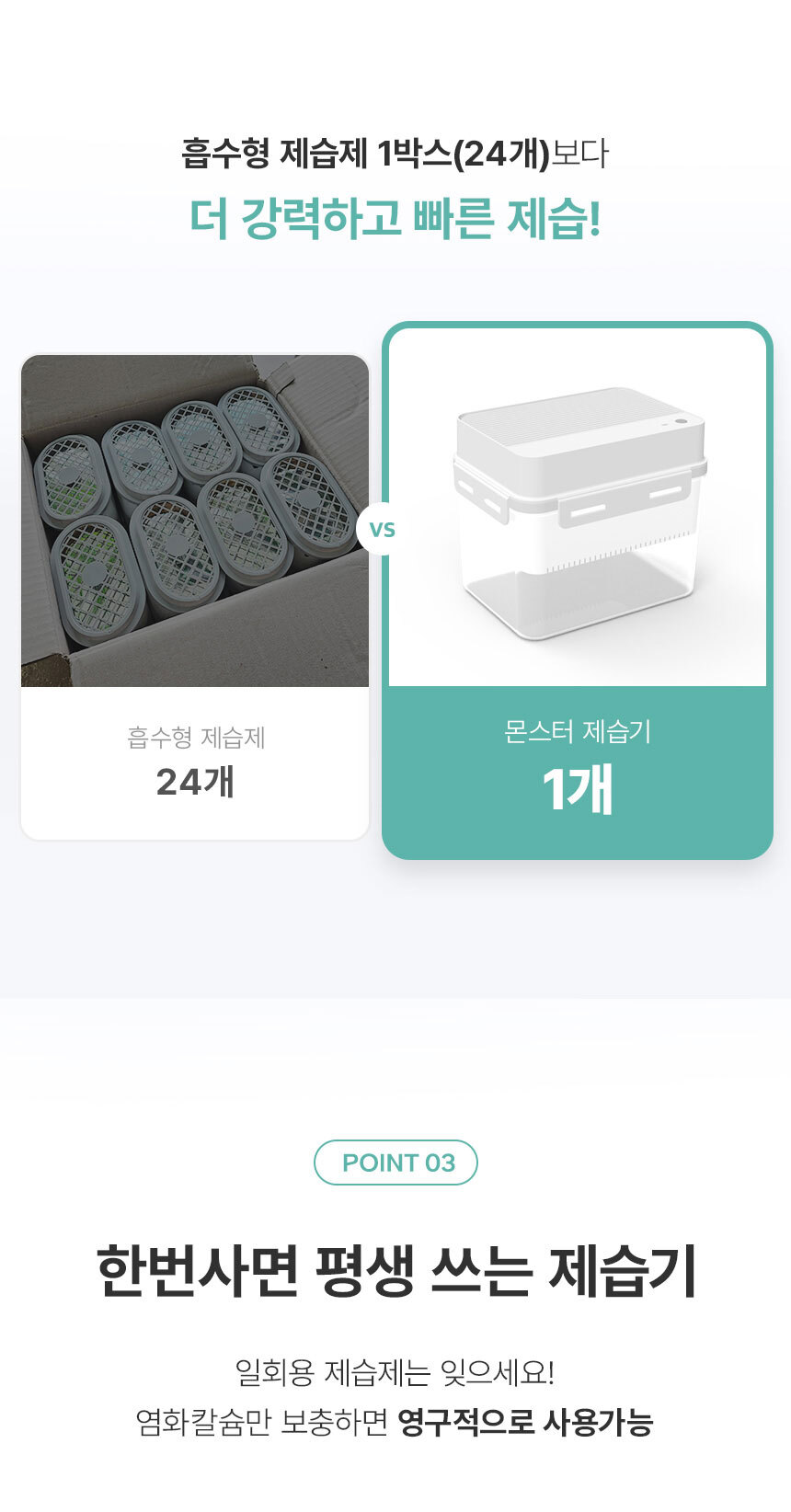Click the small button on dehumidifier lid

click(x=681, y=421)
